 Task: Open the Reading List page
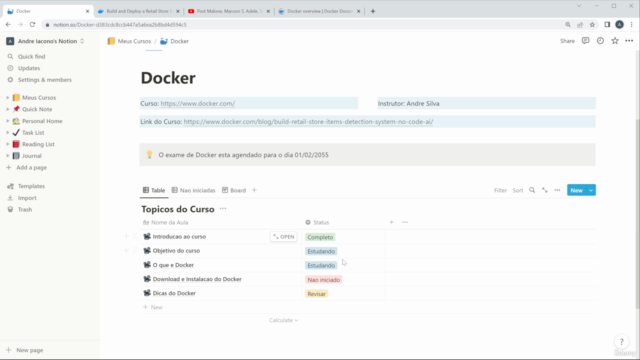point(38,144)
